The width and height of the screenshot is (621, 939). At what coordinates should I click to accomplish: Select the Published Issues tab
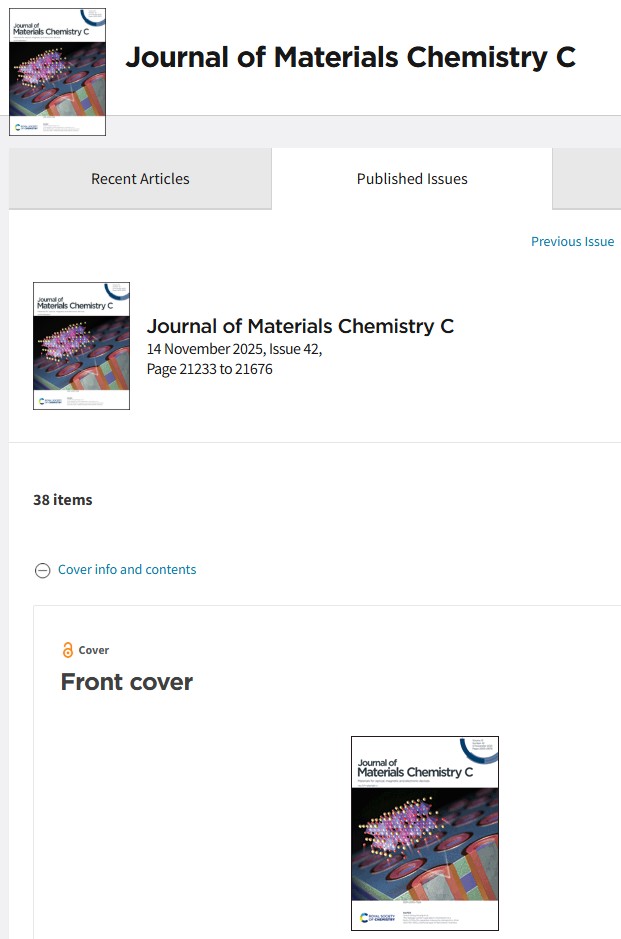tap(412, 178)
